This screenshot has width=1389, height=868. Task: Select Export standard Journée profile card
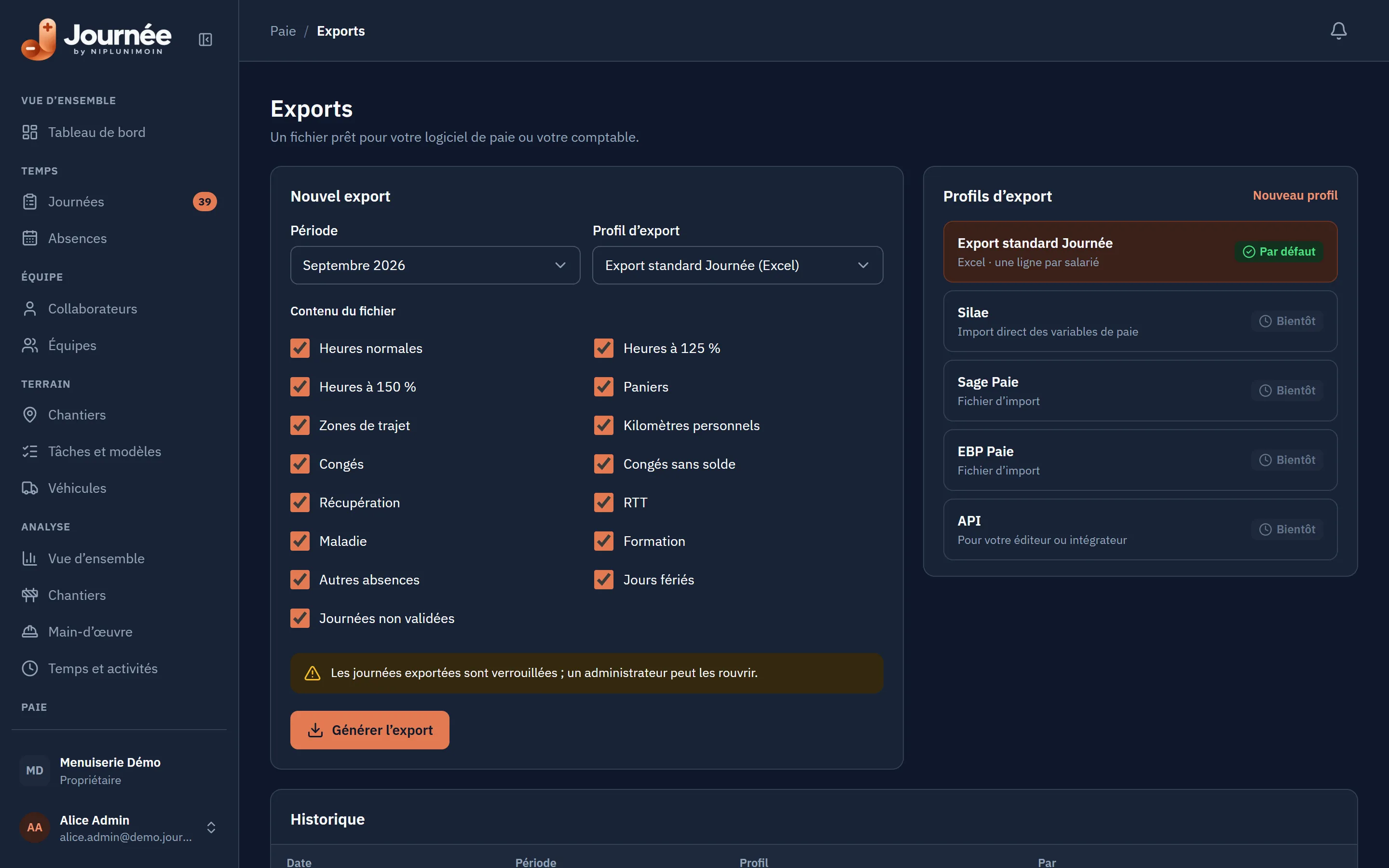pyautogui.click(x=1140, y=252)
